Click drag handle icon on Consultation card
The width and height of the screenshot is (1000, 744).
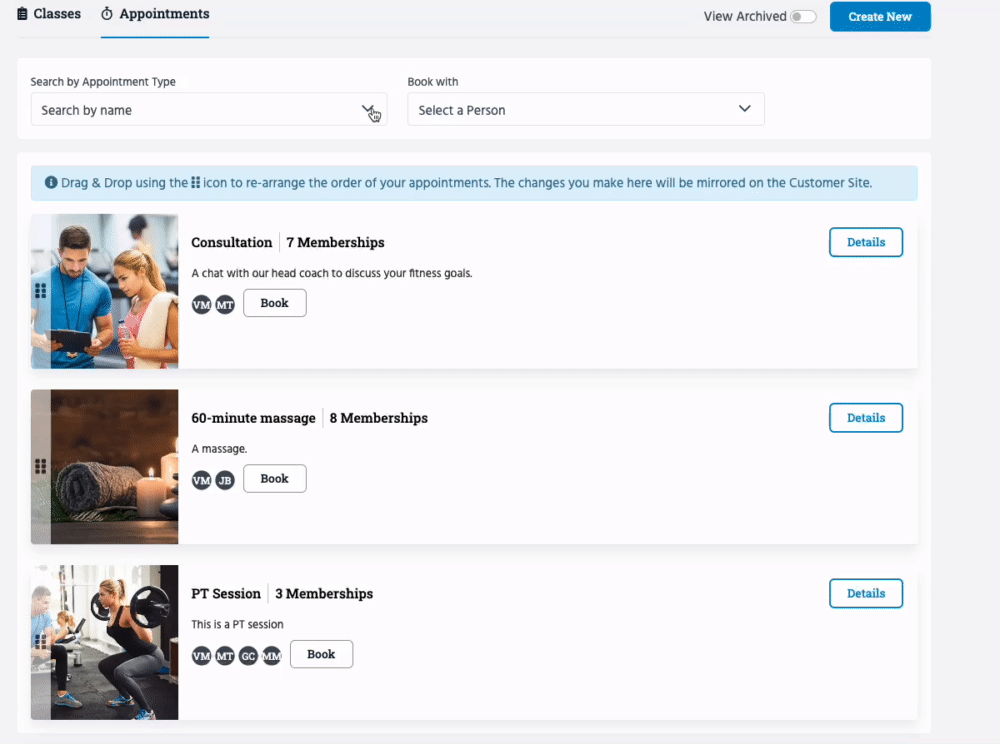pyautogui.click(x=41, y=291)
